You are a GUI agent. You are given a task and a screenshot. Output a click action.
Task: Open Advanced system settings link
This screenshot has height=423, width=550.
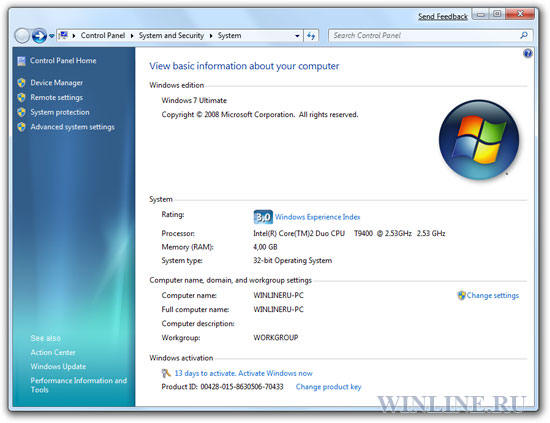point(72,127)
